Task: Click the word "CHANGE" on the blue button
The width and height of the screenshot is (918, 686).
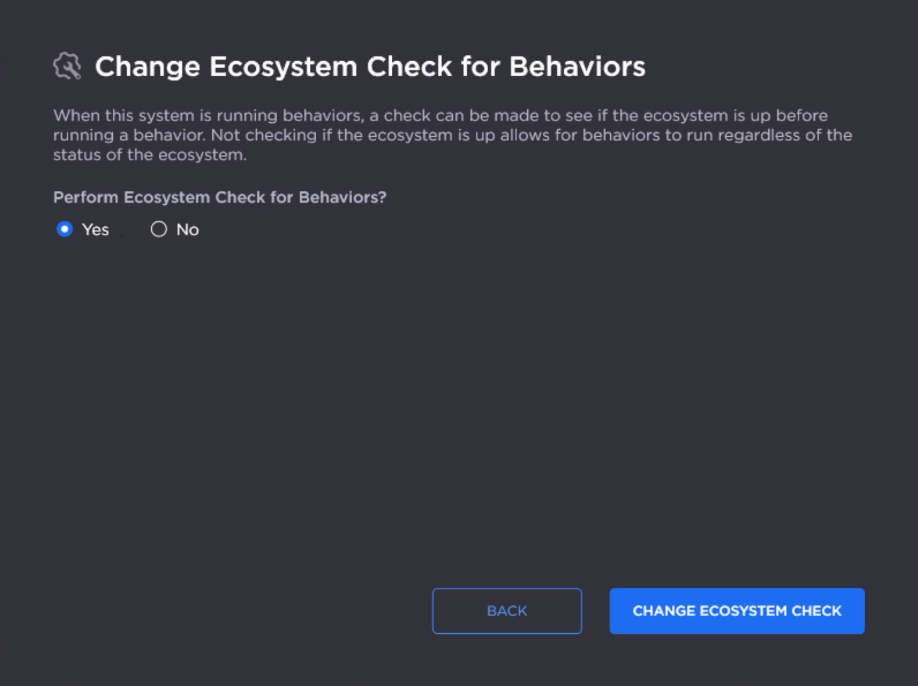Action: click(x=664, y=611)
